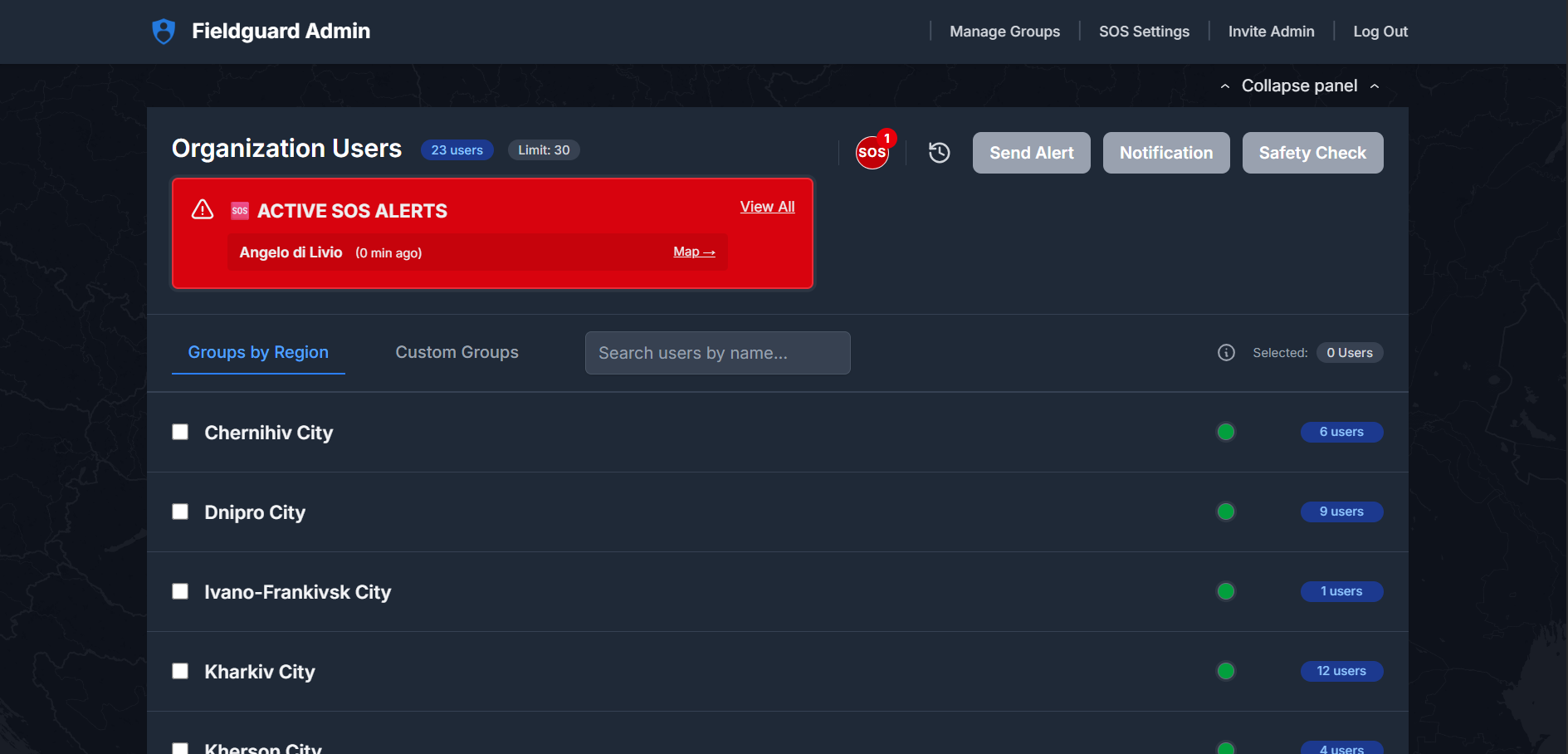Click the warning triangle in the alert banner
The image size is (1568, 754).
pos(202,209)
